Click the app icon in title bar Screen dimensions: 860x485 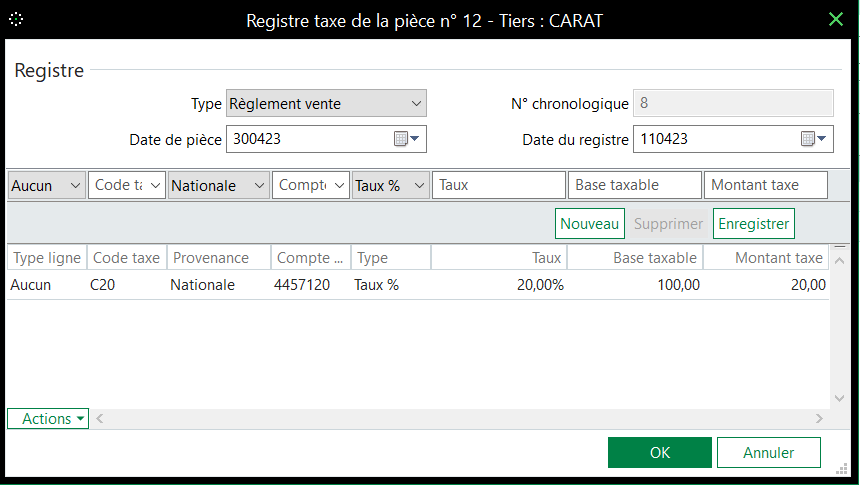[16, 19]
